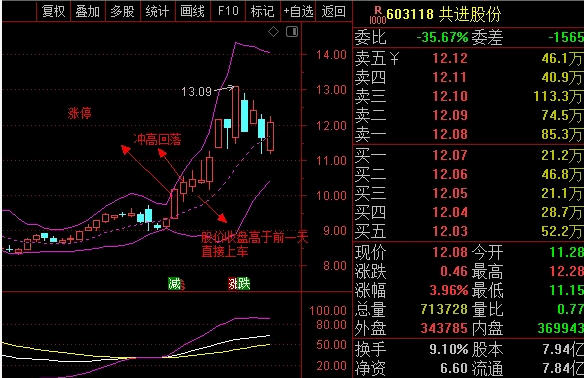This screenshot has height=378, width=584.
Task: Click the 返回 back button
Action: click(333, 11)
